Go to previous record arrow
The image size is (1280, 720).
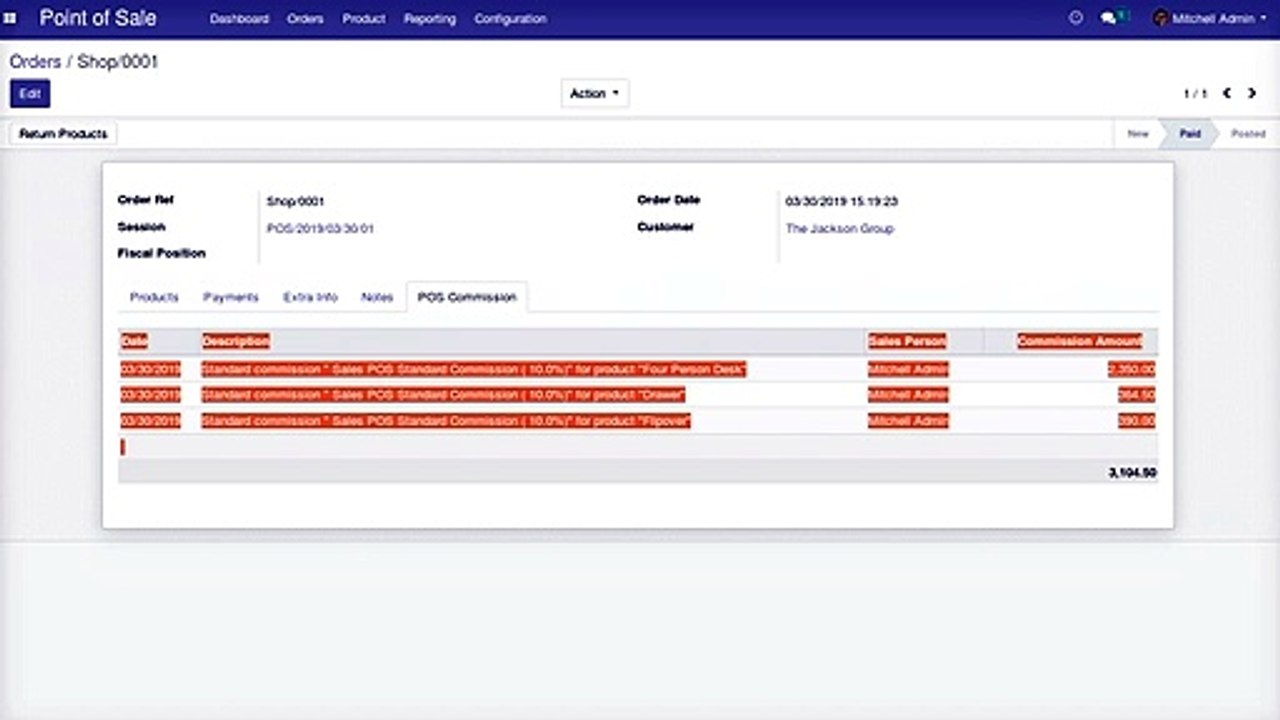coord(1227,93)
